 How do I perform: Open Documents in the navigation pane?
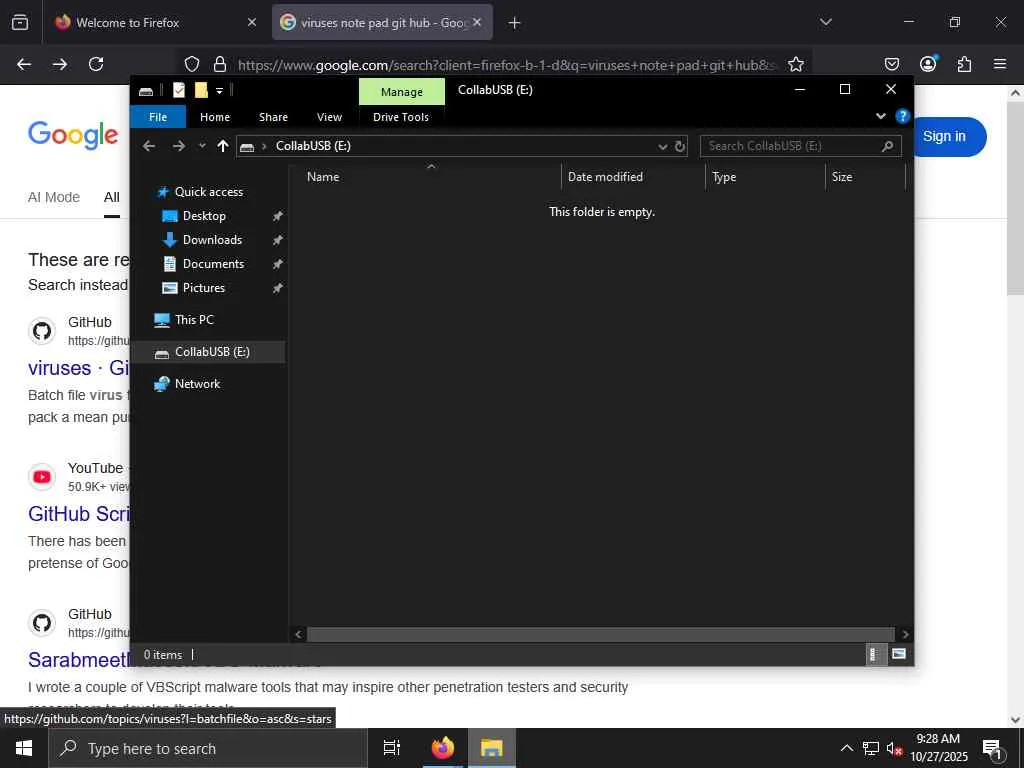[214, 264]
